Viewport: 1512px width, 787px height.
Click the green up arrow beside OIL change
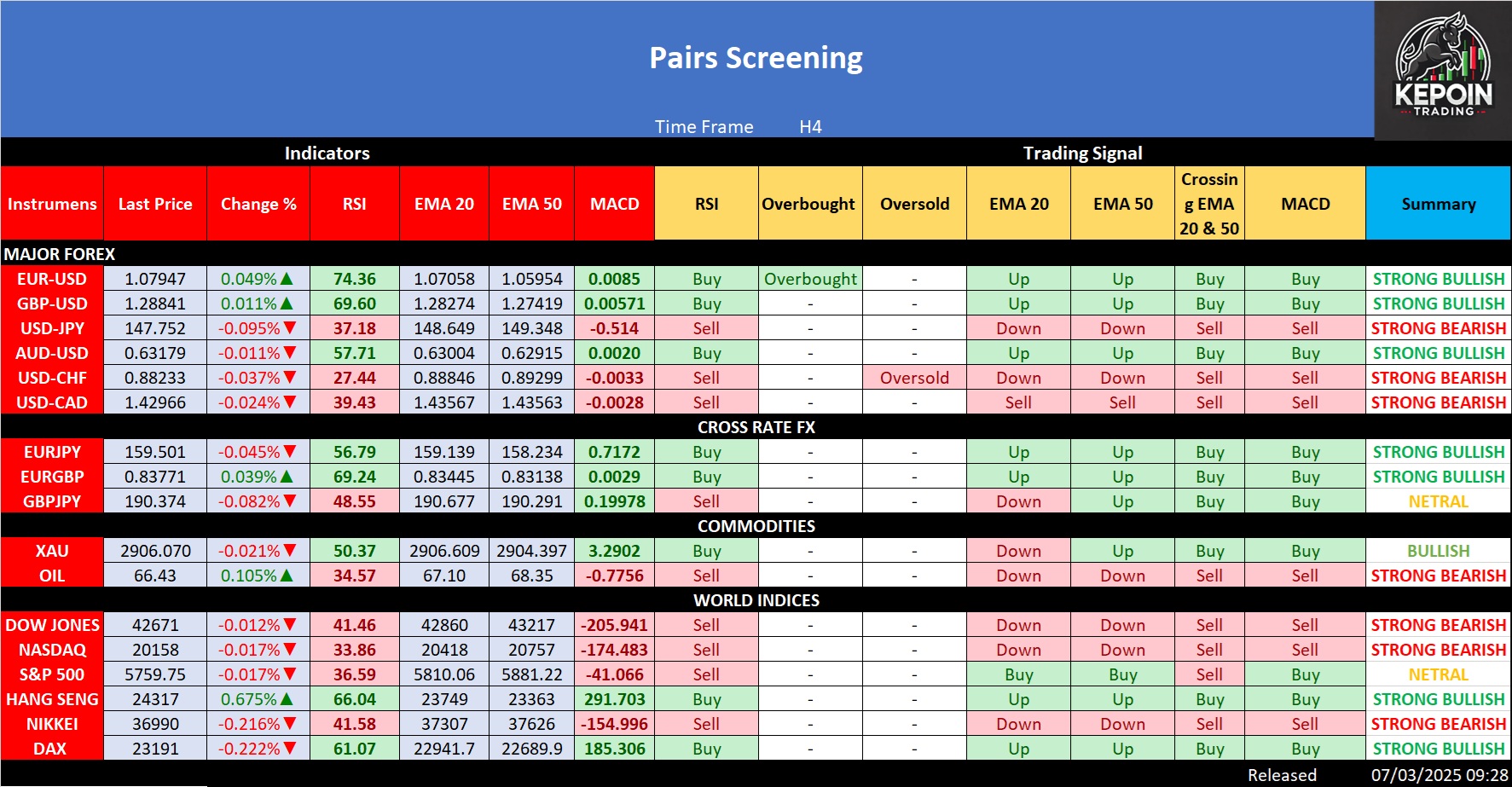(x=287, y=576)
